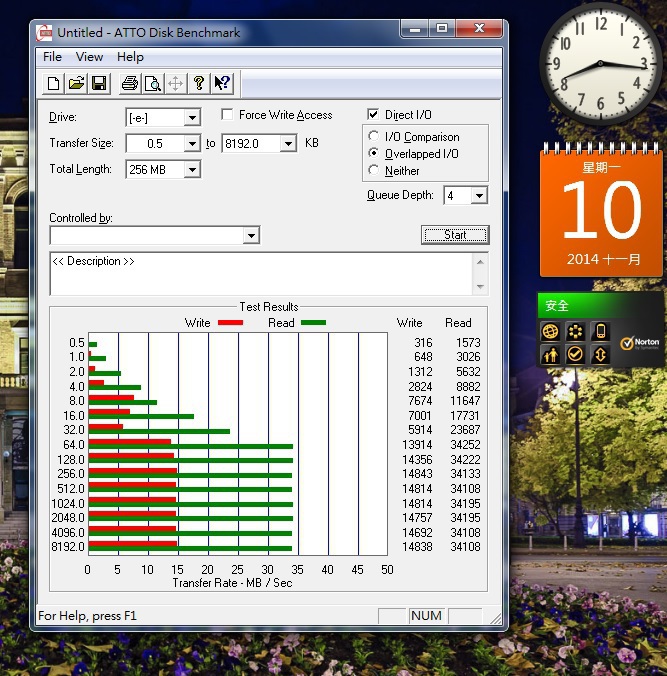The height and width of the screenshot is (676, 667).
Task: Open the File menu
Action: [53, 57]
